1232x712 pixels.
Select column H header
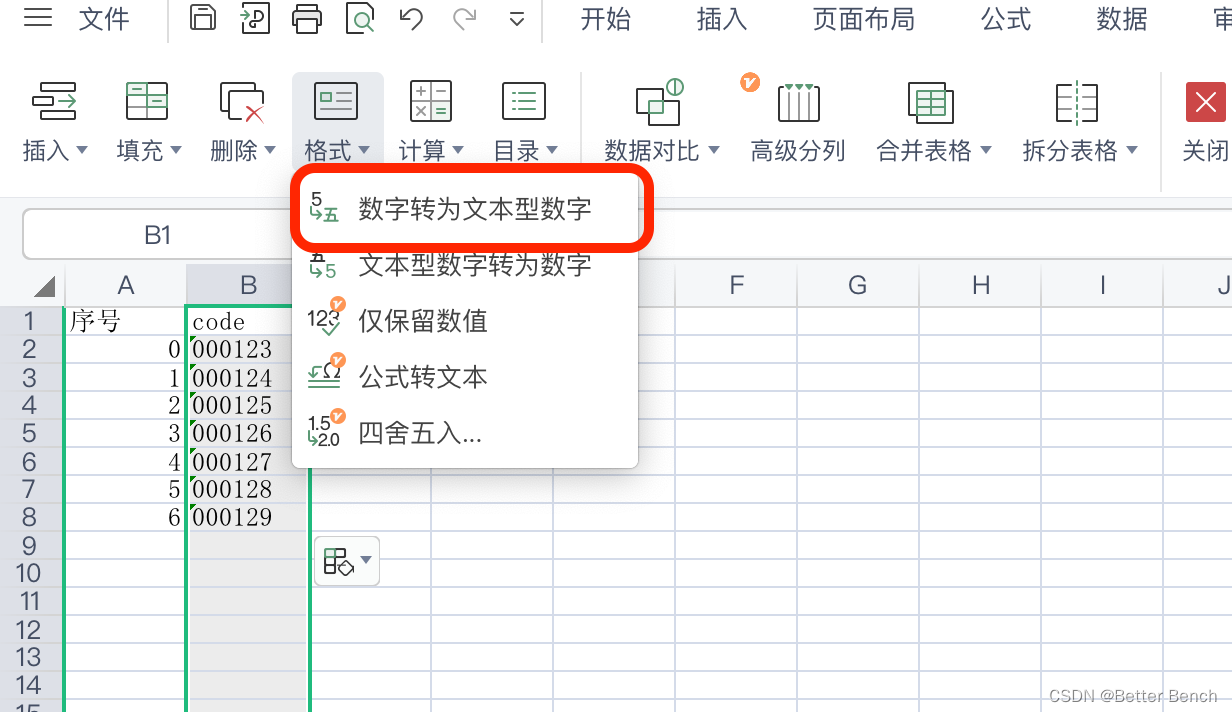click(981, 286)
